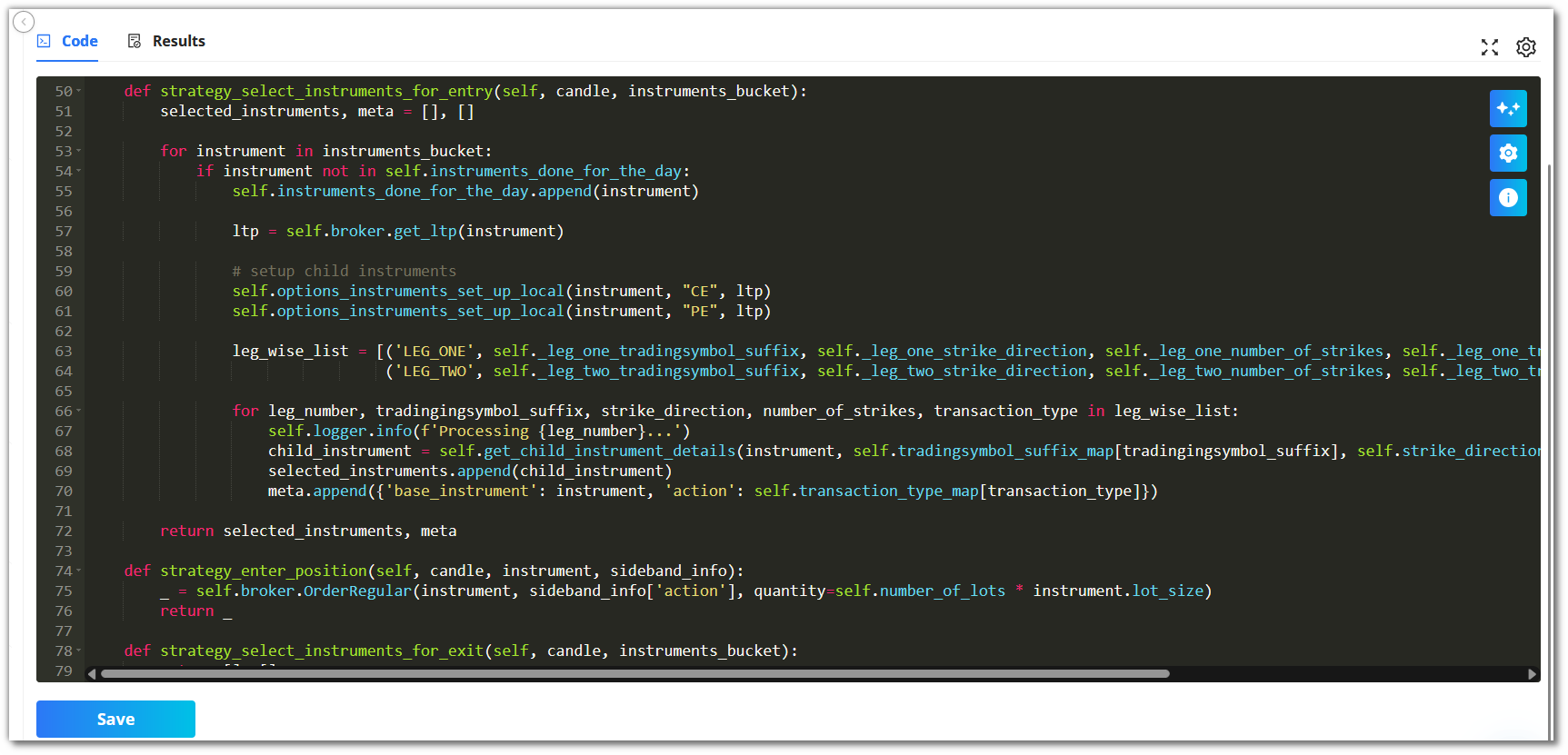The height and width of the screenshot is (755, 1568).
Task: Open the Results tab
Action: click(x=166, y=41)
